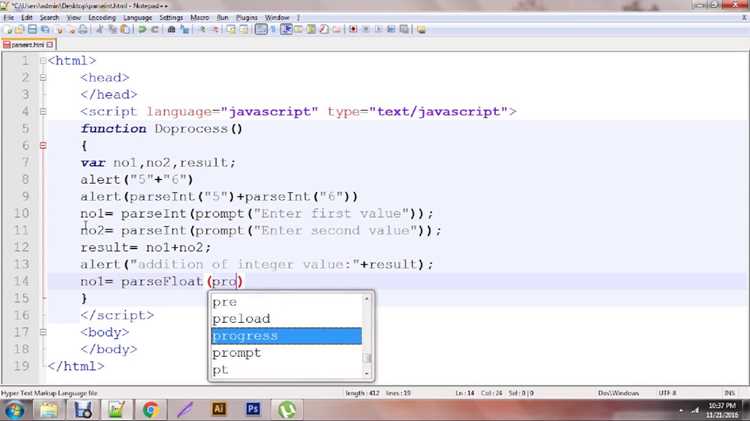Choose 'prompt' from the autocomplete list
Image resolution: width=750 pixels, height=421 pixels.
[287, 353]
